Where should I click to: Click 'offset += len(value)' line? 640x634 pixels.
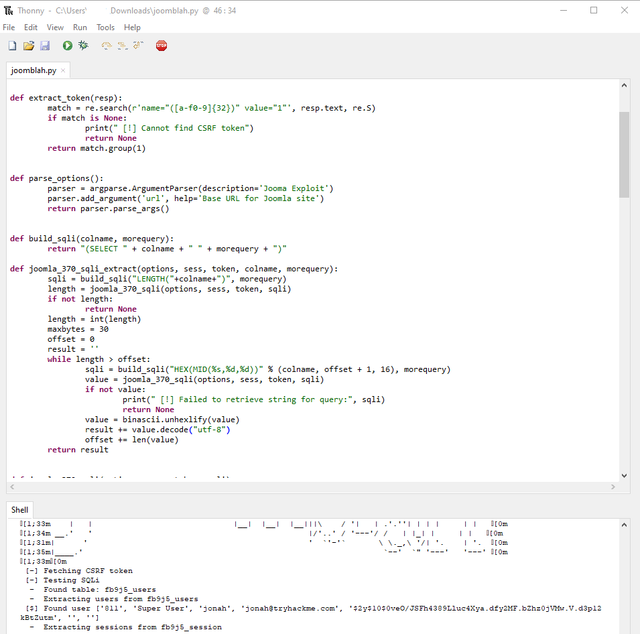(132, 440)
